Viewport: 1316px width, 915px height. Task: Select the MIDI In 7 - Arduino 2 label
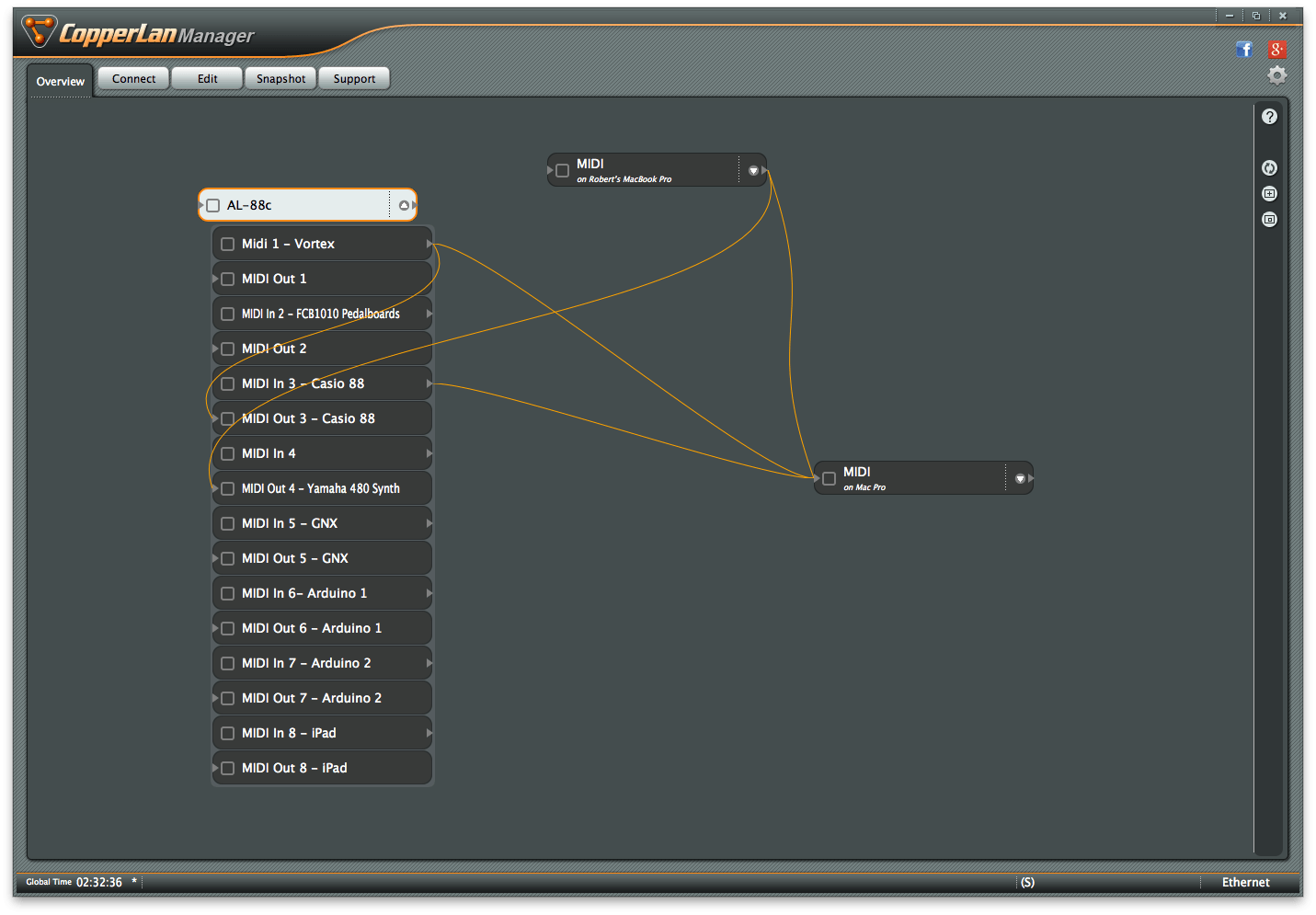306,663
